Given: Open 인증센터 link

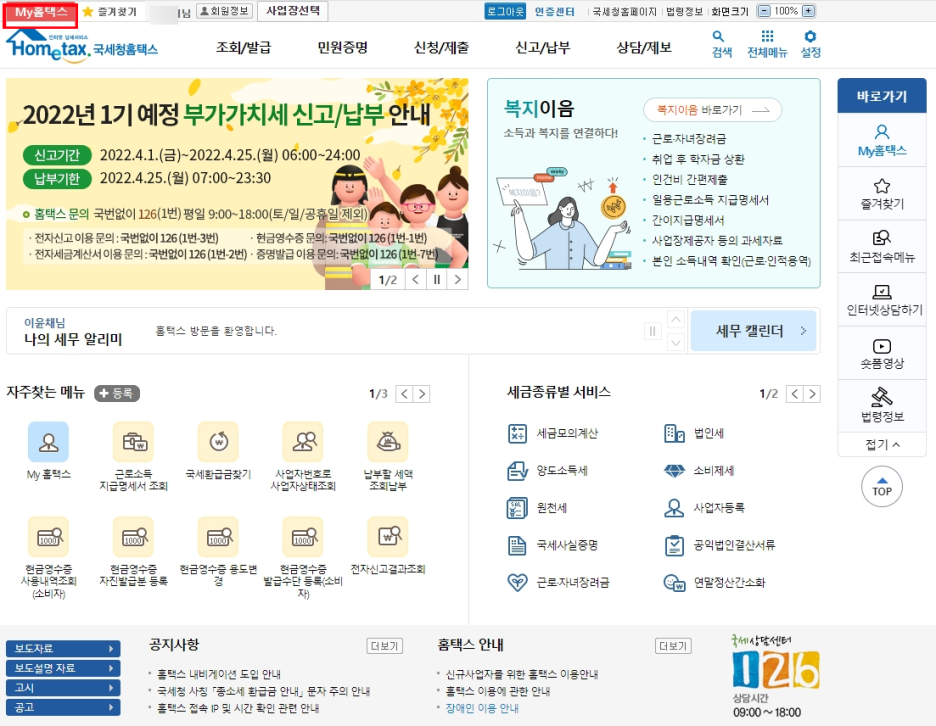Looking at the screenshot, I should click(554, 11).
